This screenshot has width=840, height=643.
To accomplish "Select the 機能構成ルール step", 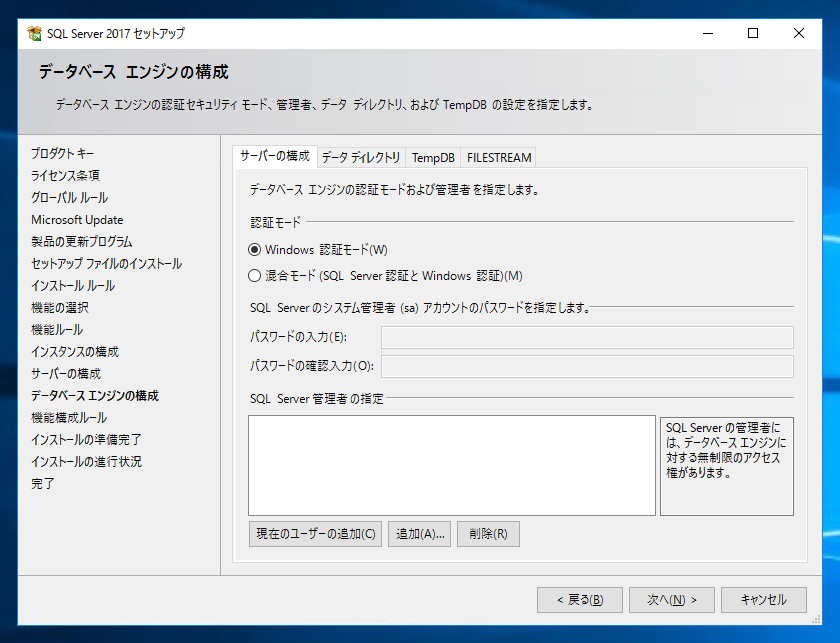I will (69, 417).
